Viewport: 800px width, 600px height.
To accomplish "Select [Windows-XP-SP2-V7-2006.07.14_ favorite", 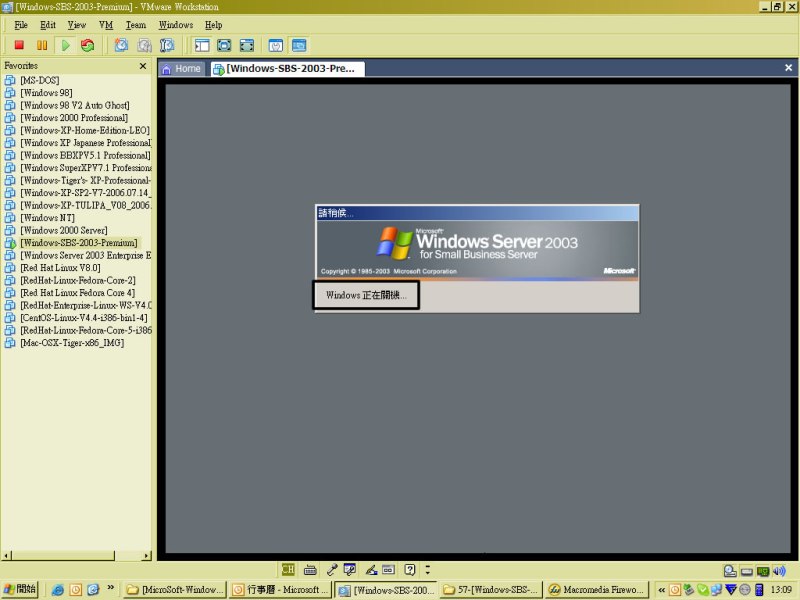I will (x=85, y=193).
